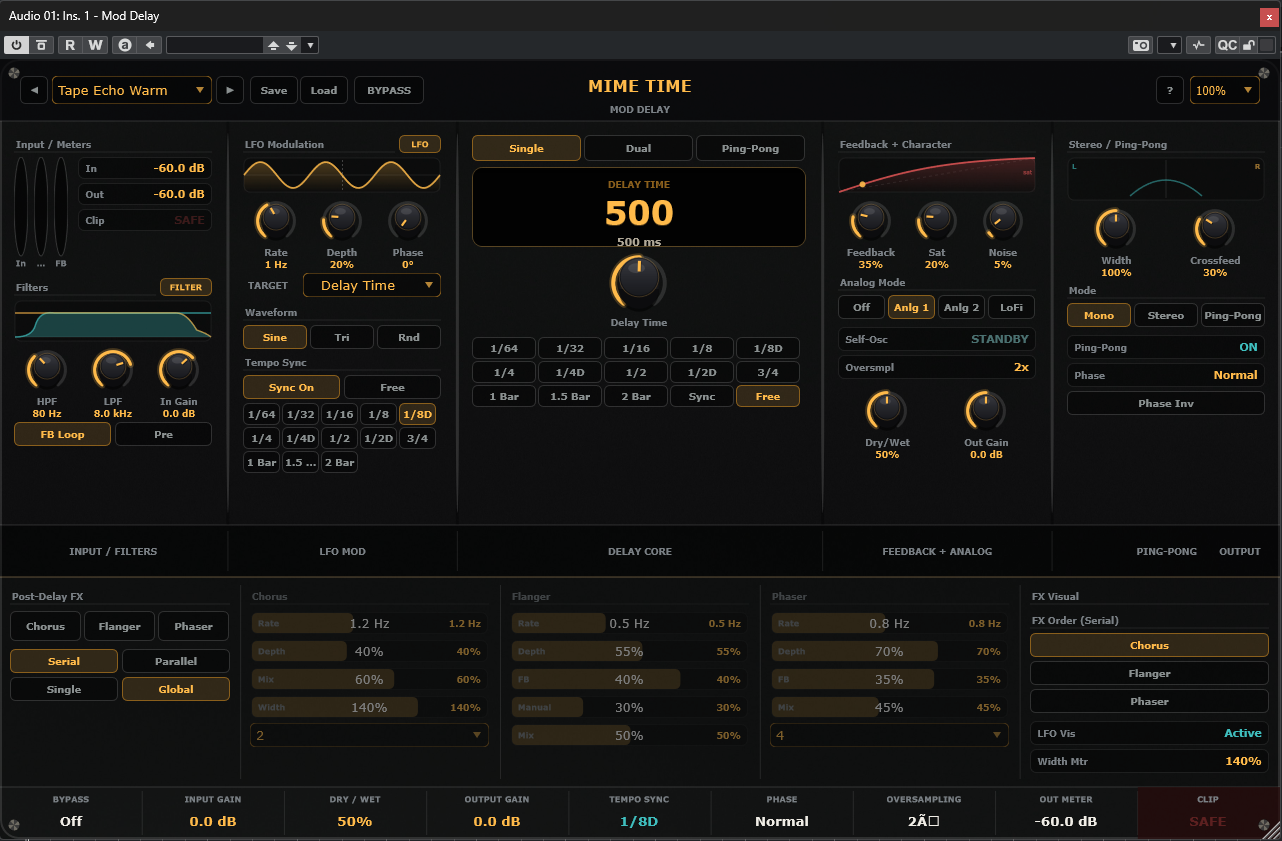Click the large Delay Time knob
1282x841 pixels.
point(638,281)
